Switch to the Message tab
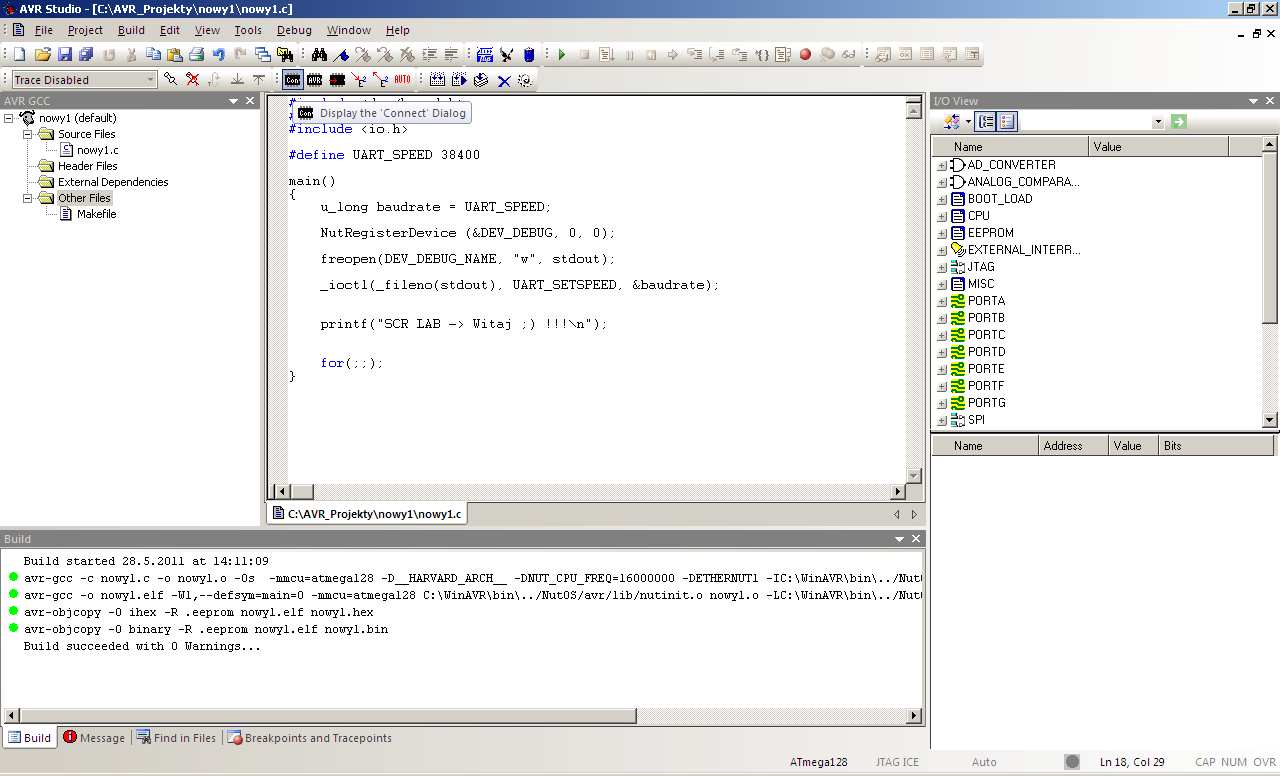This screenshot has height=776, width=1280. point(94,738)
